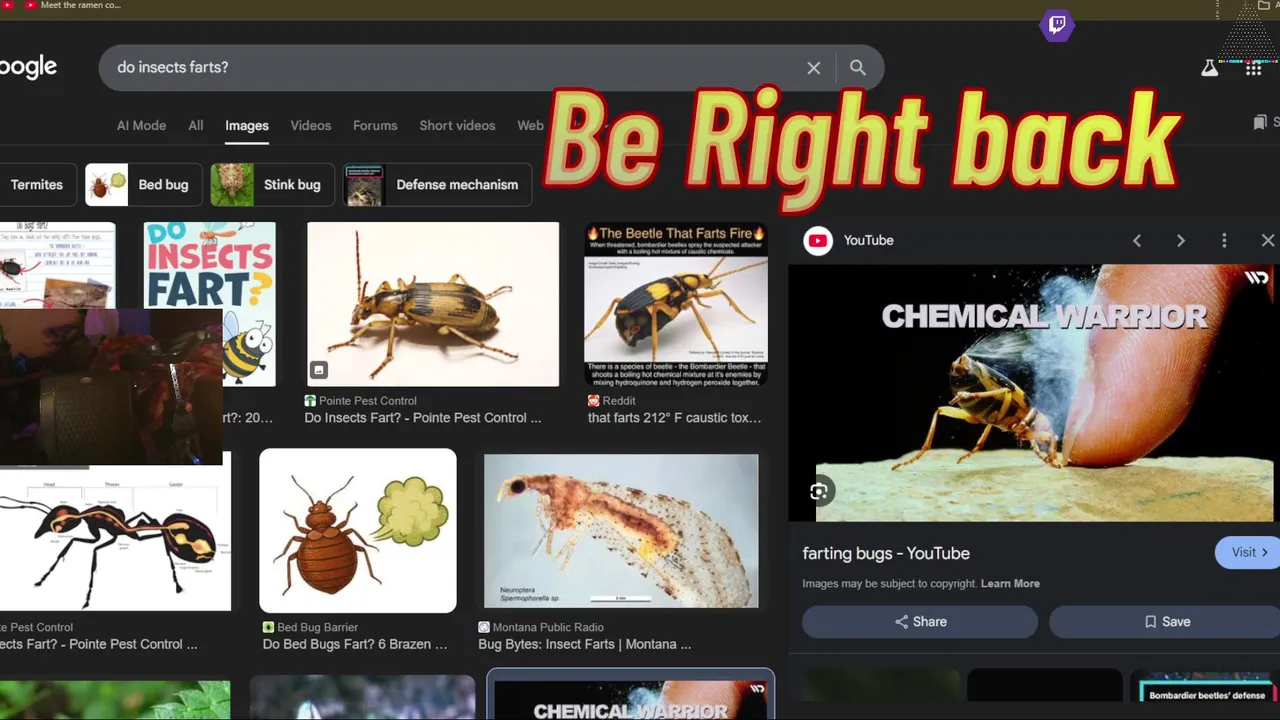Viewport: 1280px width, 720px height.
Task: Open the Pointe Pest Control beetle image
Action: (433, 304)
